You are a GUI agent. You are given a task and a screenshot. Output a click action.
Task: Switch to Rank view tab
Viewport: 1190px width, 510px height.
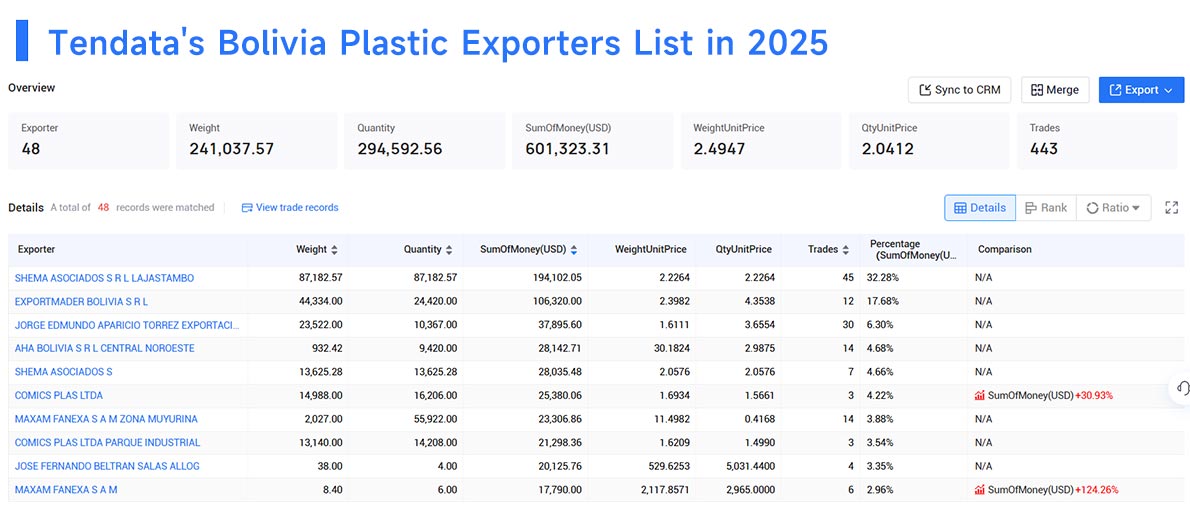pyautogui.click(x=1046, y=208)
